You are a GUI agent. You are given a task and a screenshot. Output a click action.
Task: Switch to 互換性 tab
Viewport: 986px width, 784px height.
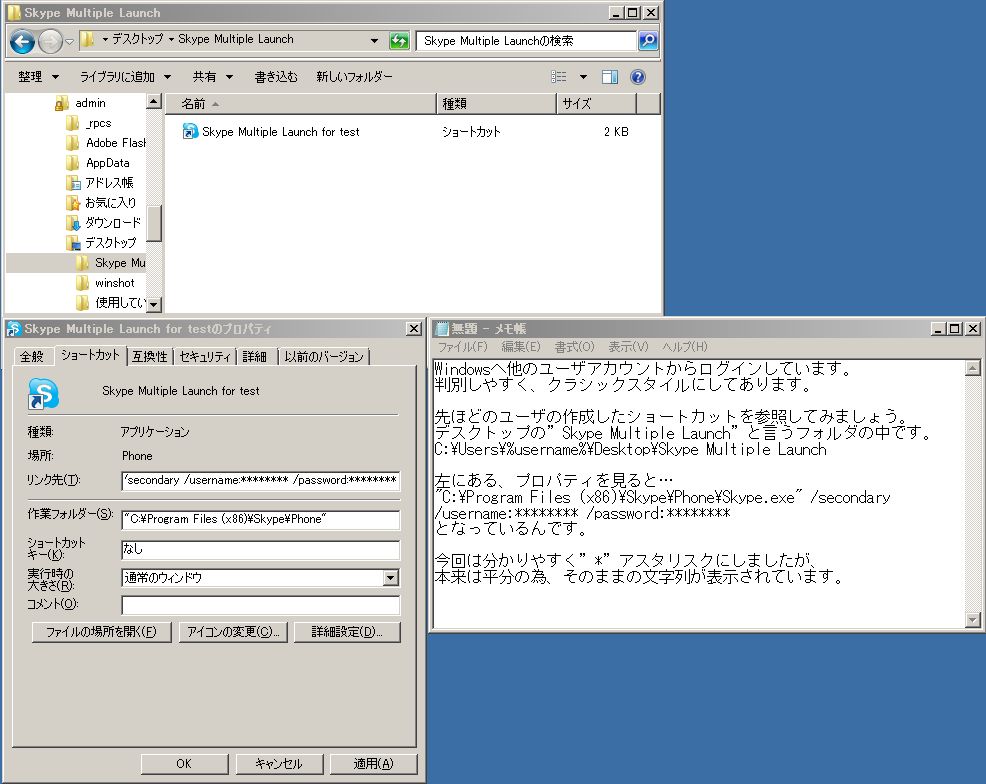tap(150, 357)
